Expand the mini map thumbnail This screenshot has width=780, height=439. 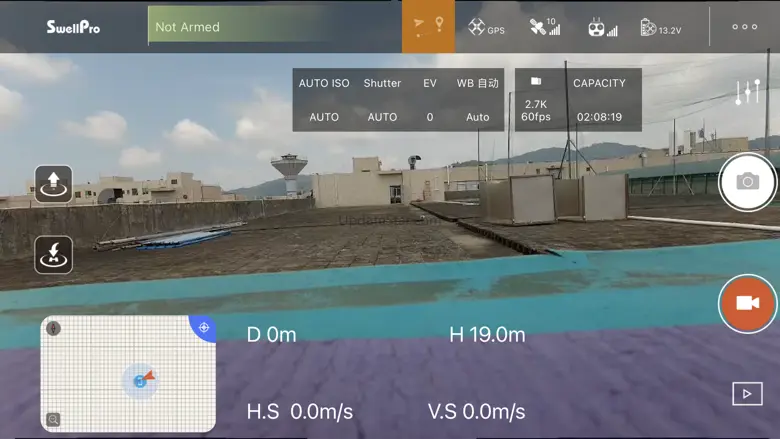(128, 374)
